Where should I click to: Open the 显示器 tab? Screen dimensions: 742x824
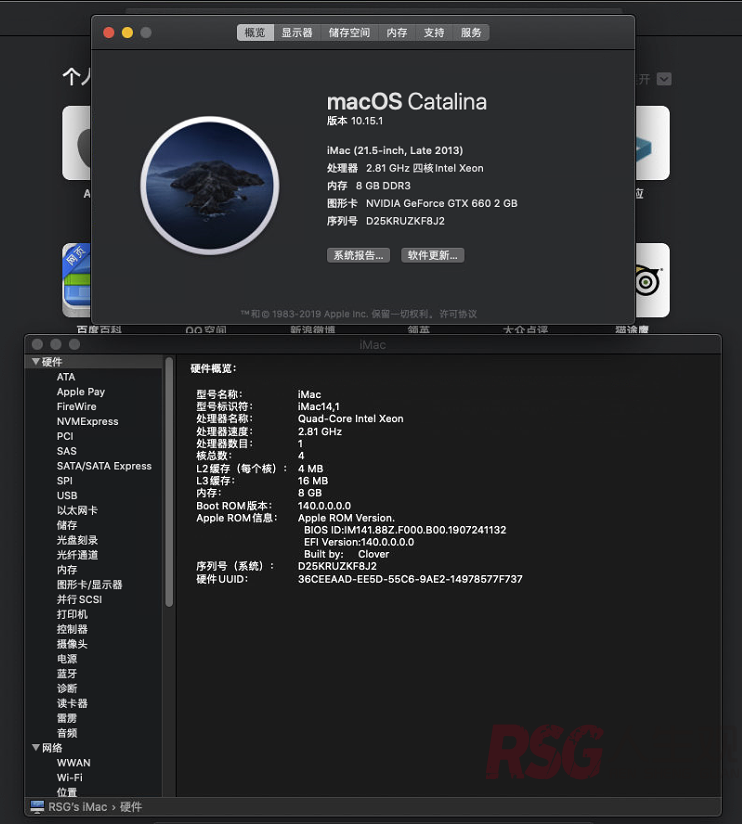click(x=297, y=33)
